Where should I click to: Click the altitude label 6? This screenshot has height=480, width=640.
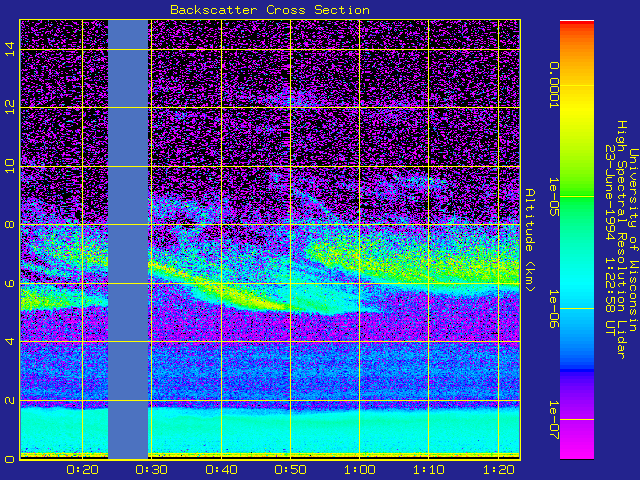point(10,283)
